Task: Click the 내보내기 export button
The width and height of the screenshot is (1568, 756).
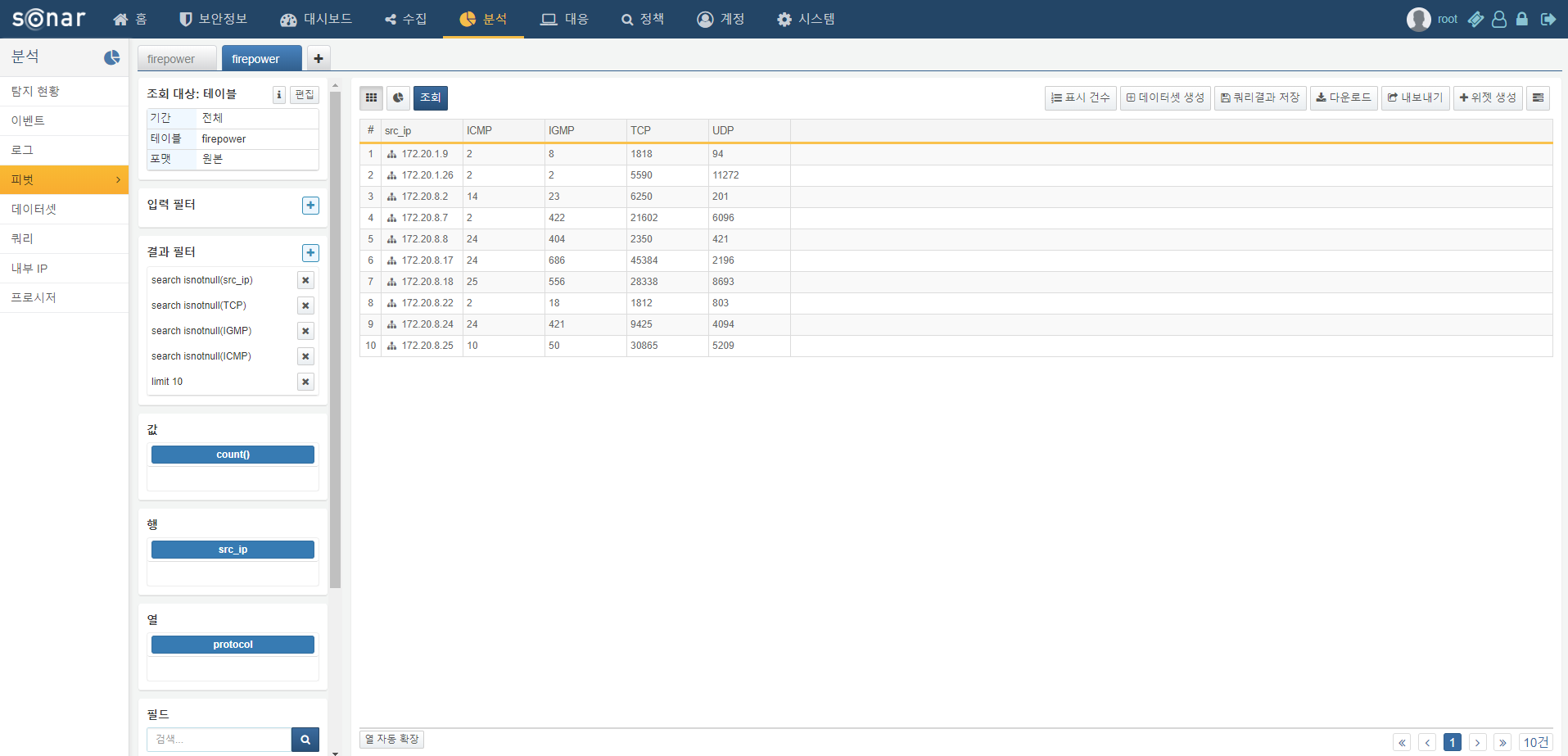Action: coord(1416,97)
